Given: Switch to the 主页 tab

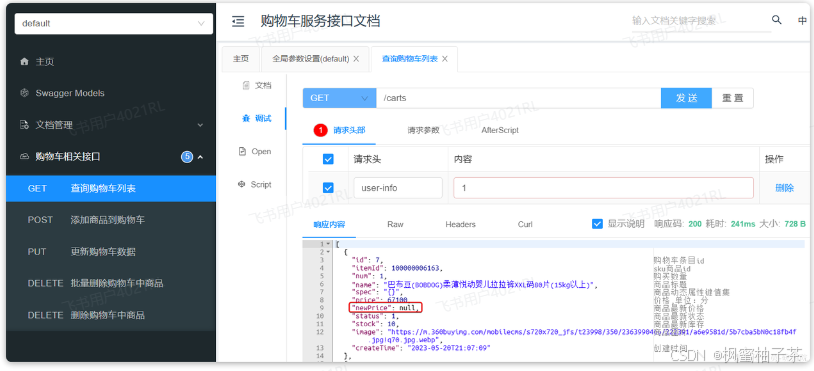Looking at the screenshot, I should click(x=241, y=59).
